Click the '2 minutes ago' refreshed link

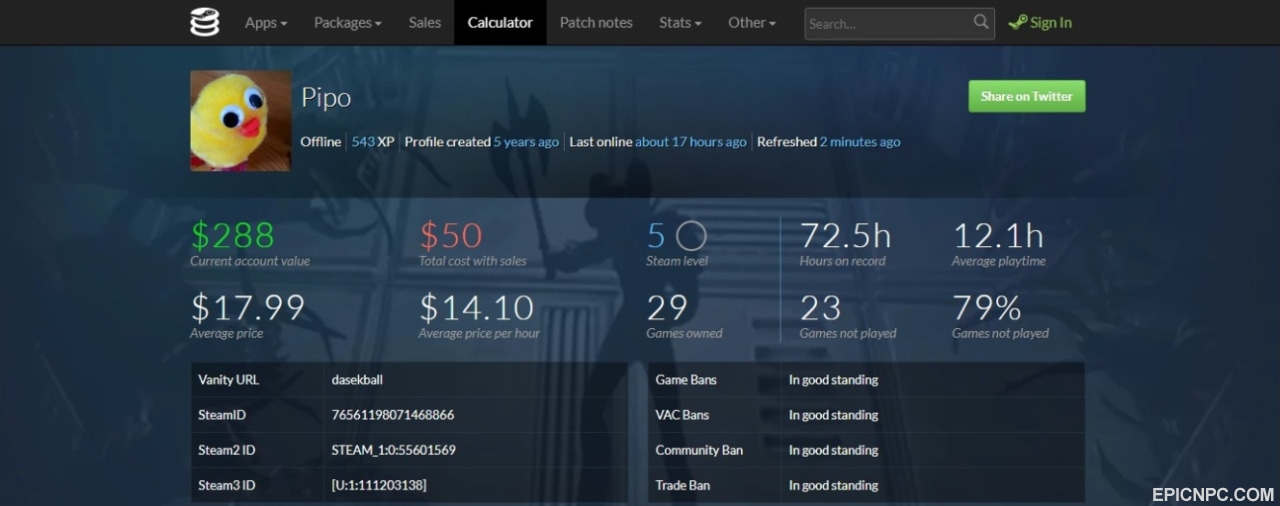click(860, 142)
